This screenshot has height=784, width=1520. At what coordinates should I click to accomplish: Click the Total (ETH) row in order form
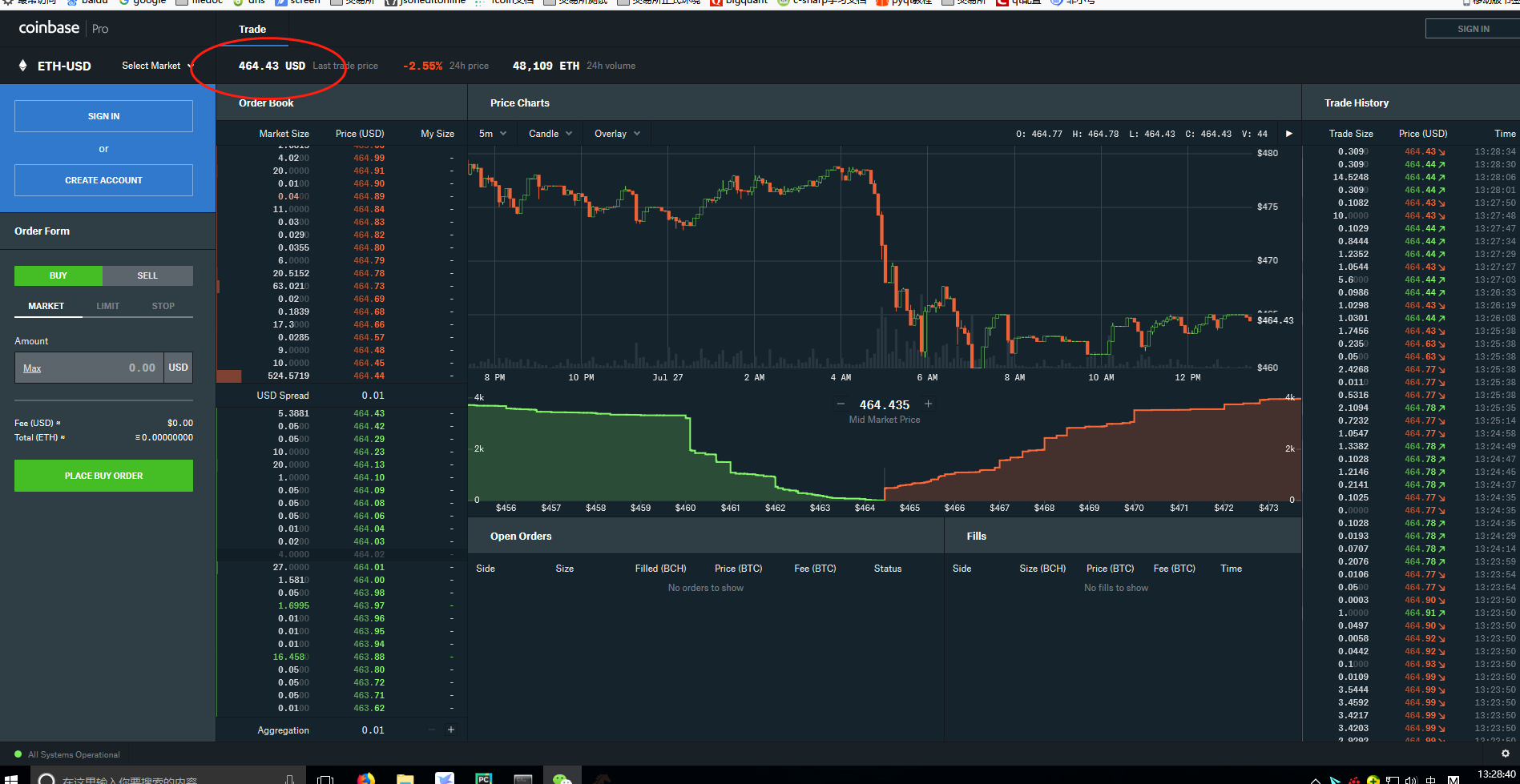click(103, 437)
